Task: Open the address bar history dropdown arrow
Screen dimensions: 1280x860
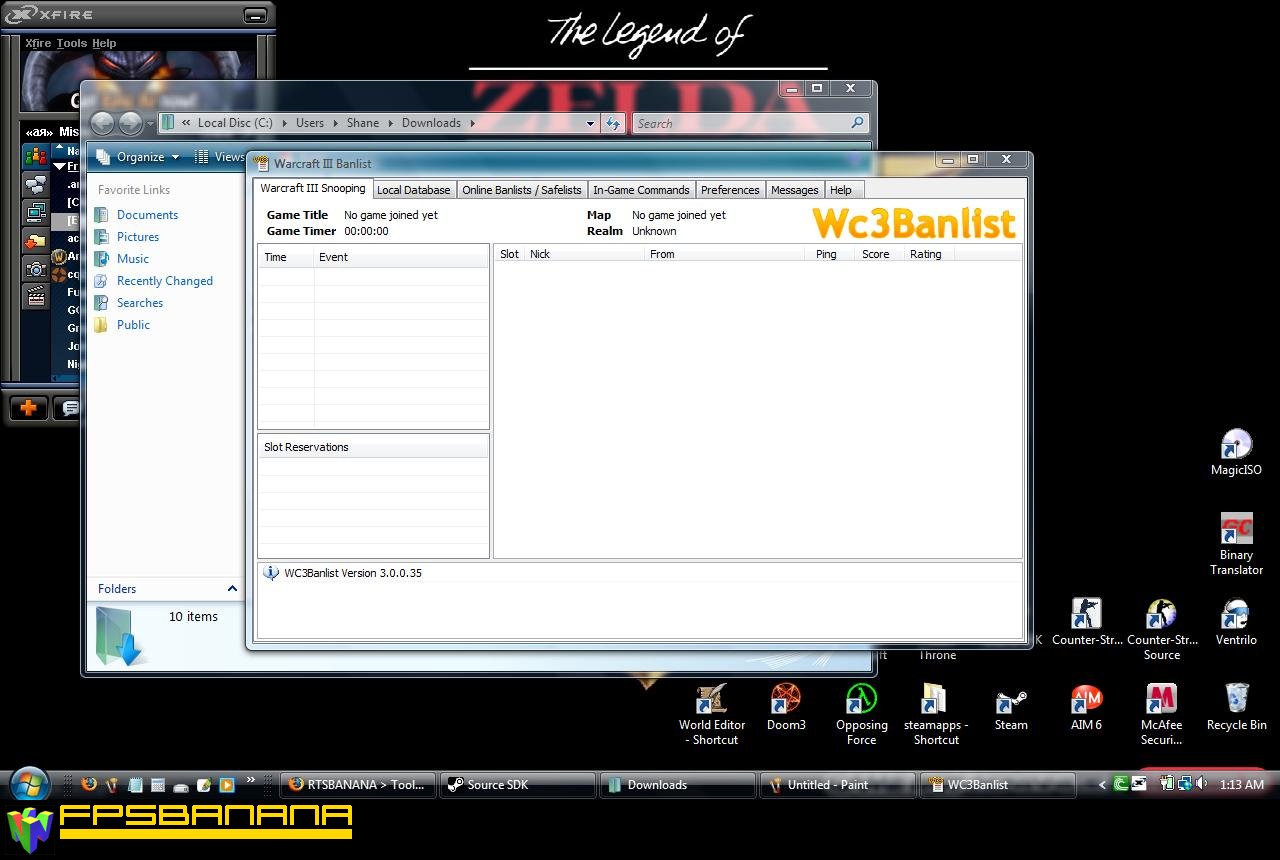Action: (590, 123)
